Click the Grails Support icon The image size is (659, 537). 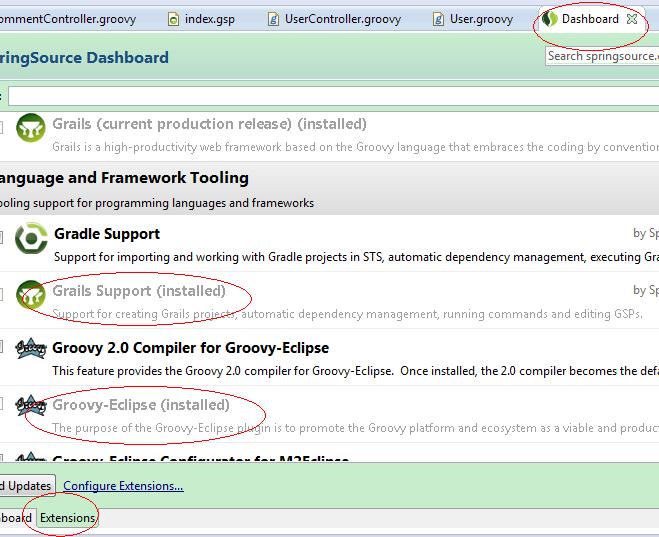tap(31, 295)
